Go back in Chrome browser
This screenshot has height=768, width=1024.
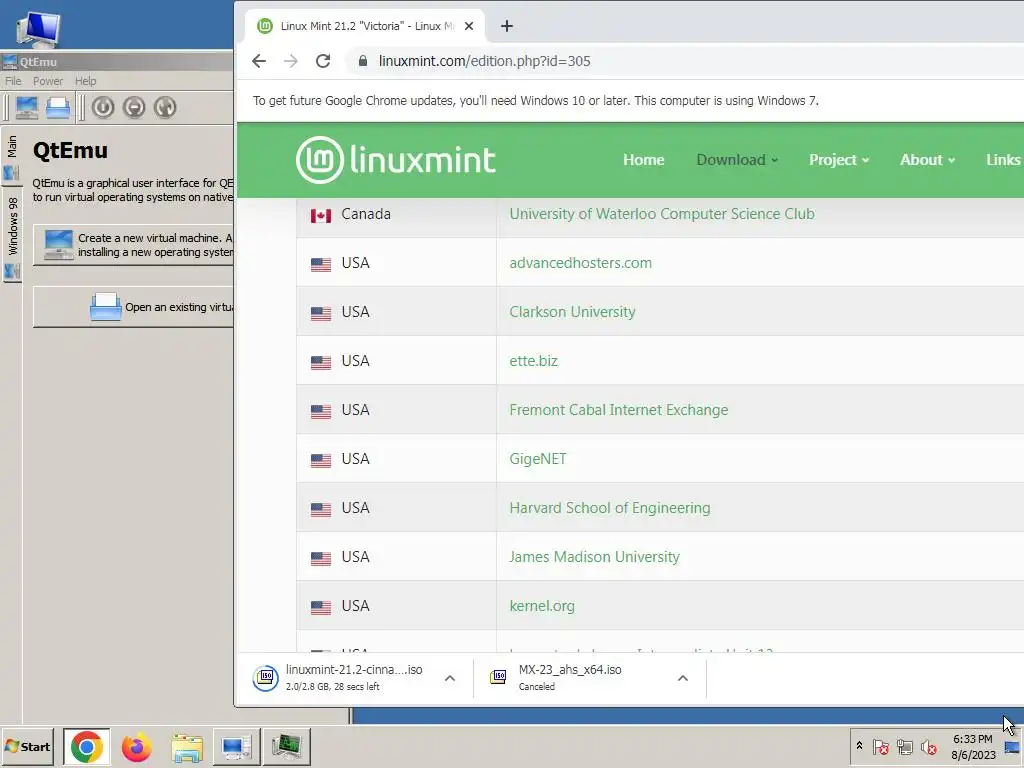click(x=259, y=61)
